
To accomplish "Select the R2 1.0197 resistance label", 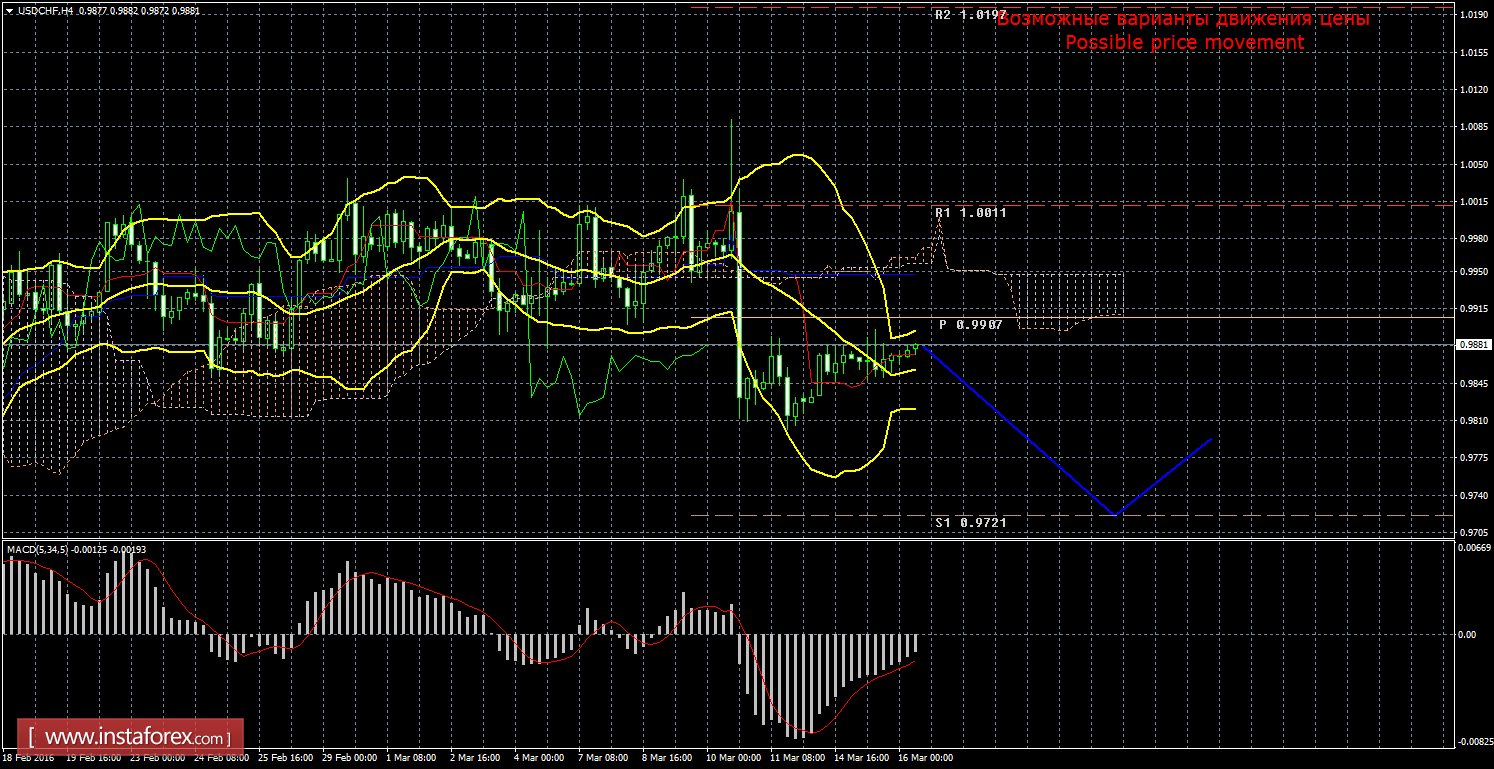I will click(968, 16).
